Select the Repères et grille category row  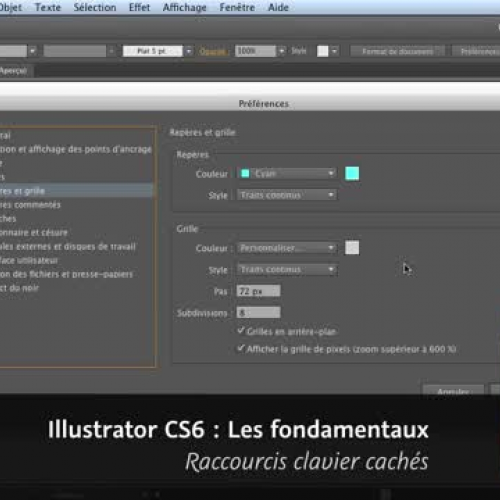tap(76, 191)
